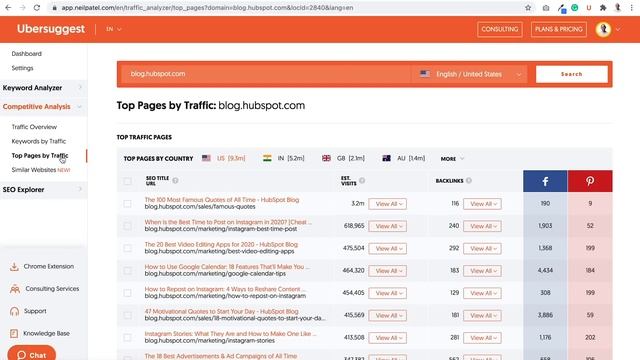The width and height of the screenshot is (640, 360).
Task: Click the Knowledge Base book icon
Action: (14, 333)
